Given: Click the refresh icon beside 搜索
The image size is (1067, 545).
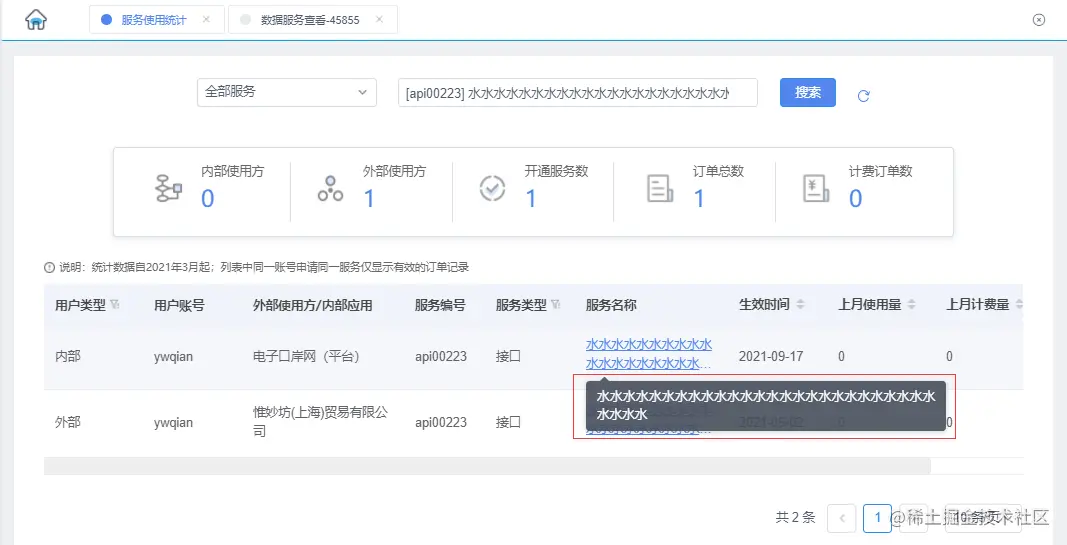Looking at the screenshot, I should [x=863, y=96].
